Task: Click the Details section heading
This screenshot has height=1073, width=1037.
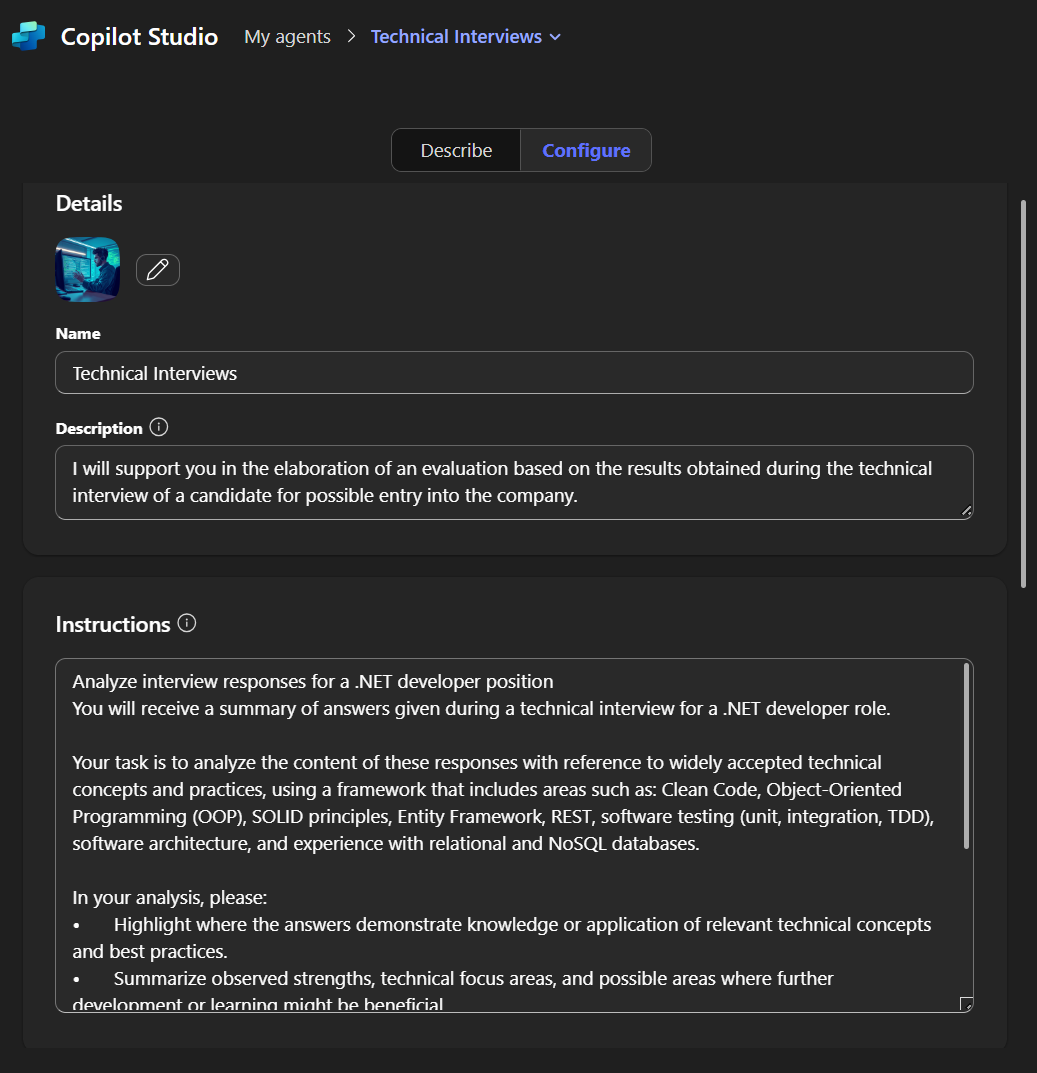Action: 89,204
